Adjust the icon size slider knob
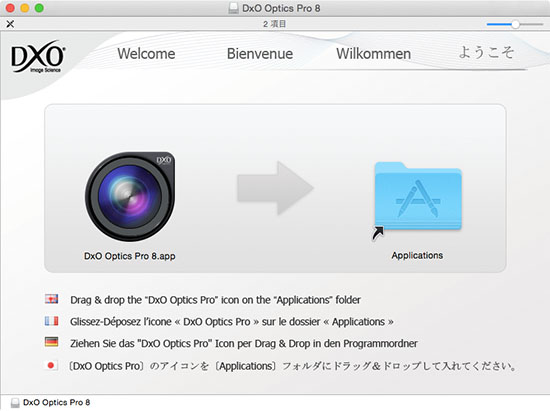550x411 pixels. click(x=515, y=24)
